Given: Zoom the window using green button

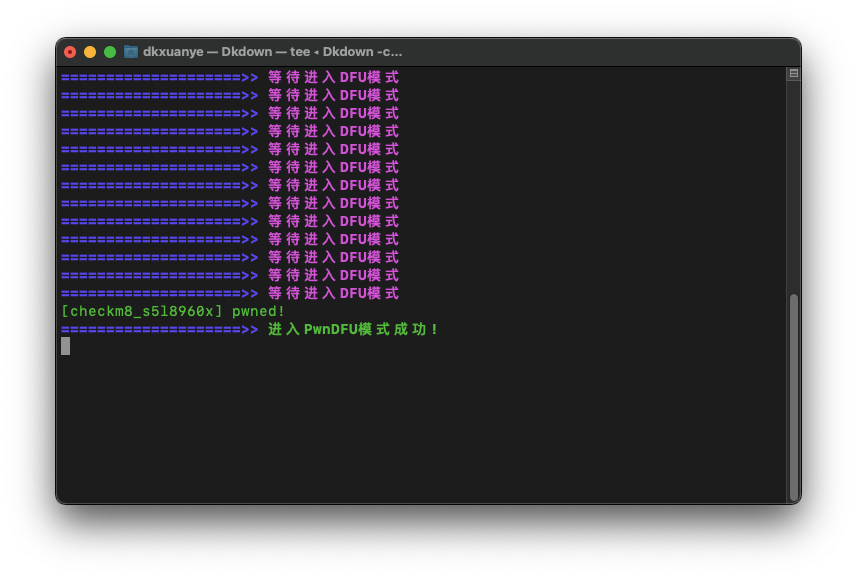Looking at the screenshot, I should click(x=110, y=52).
